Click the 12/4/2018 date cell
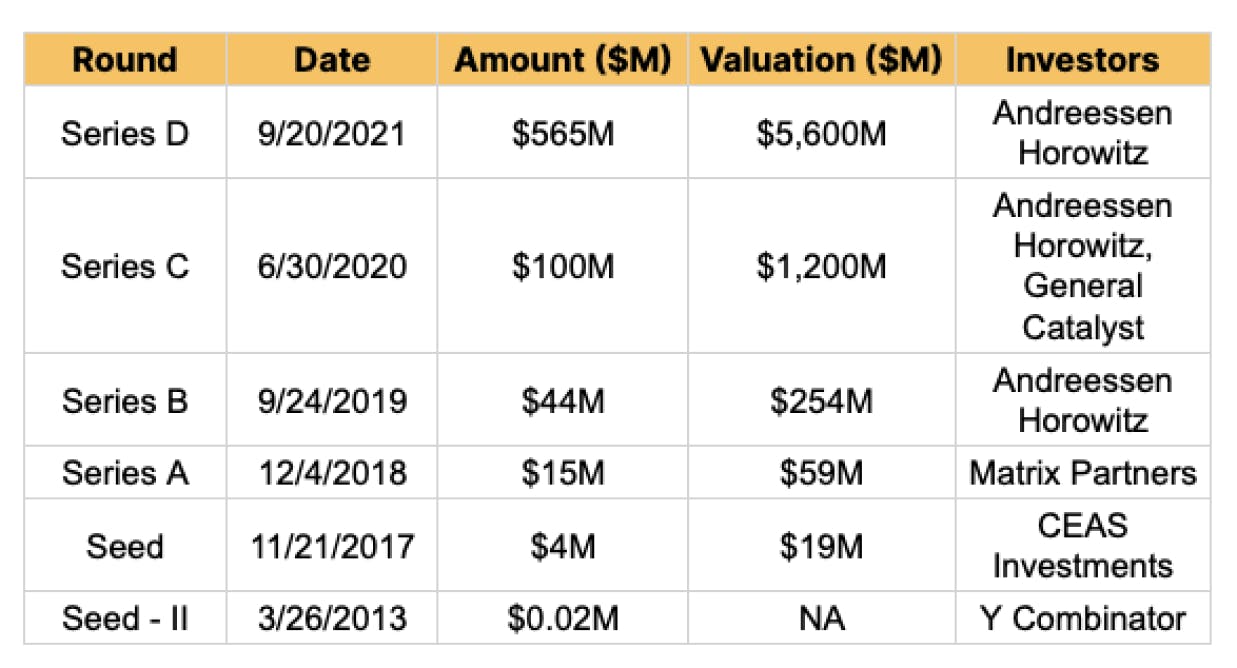Viewport: 1237px width, 668px height. coord(332,473)
